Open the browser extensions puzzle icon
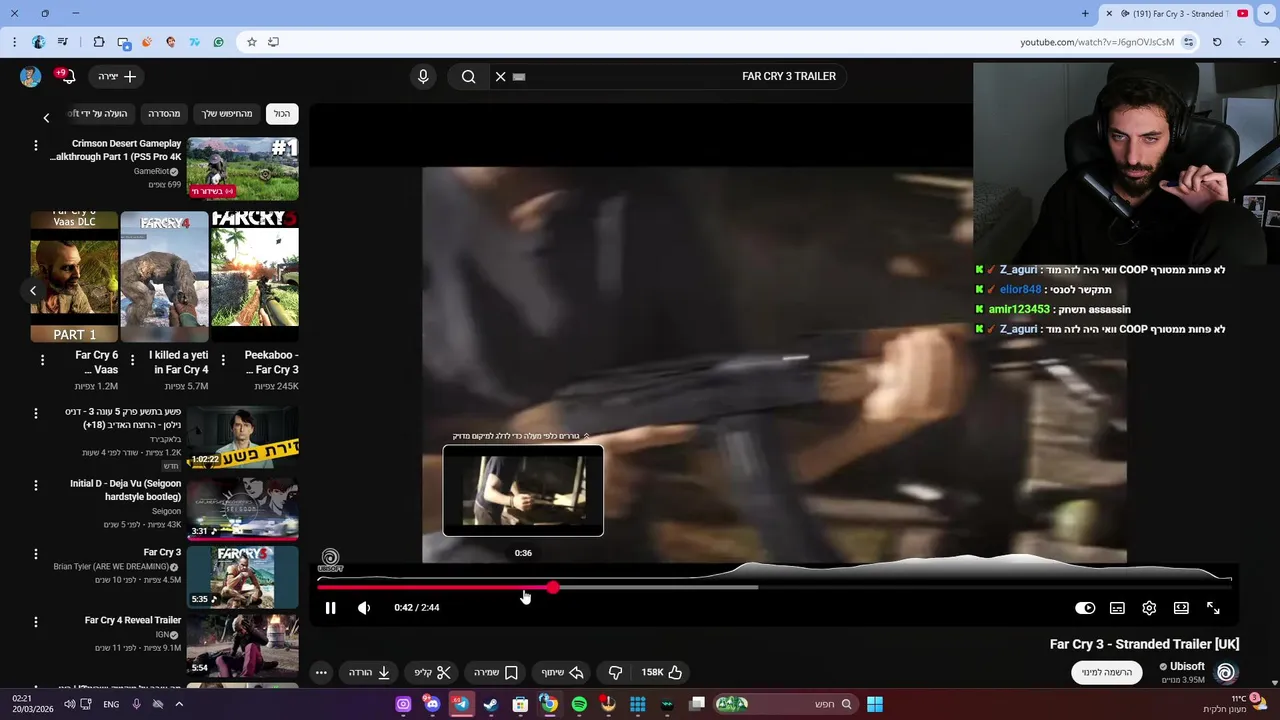Screen dimensions: 1280x720 (x=98, y=42)
